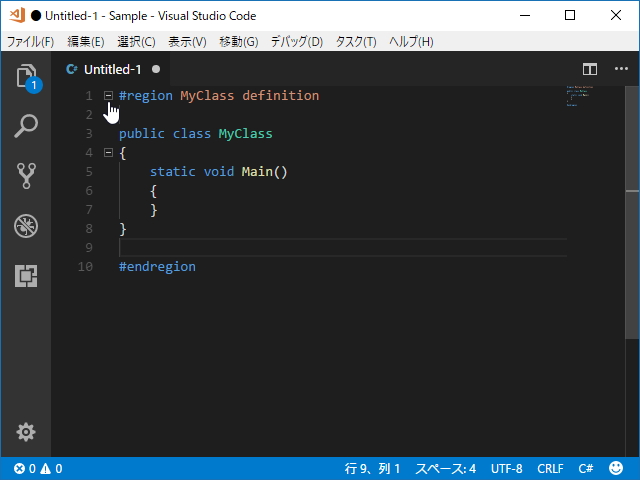This screenshot has width=640, height=480.
Task: Open the 編集(E) menu
Action: [x=86, y=41]
